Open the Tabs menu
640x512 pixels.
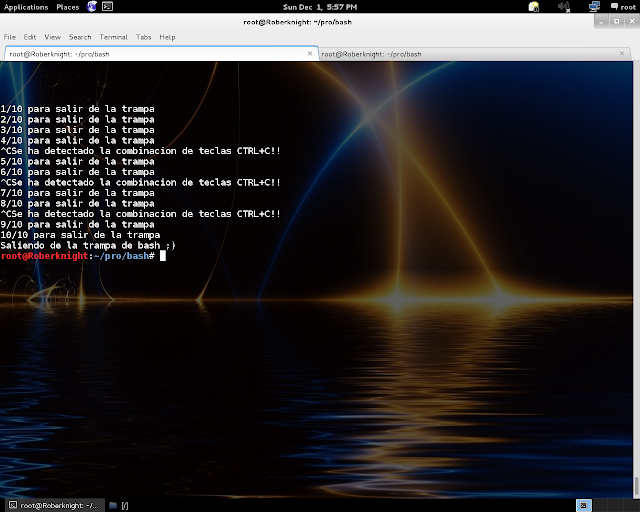point(144,37)
